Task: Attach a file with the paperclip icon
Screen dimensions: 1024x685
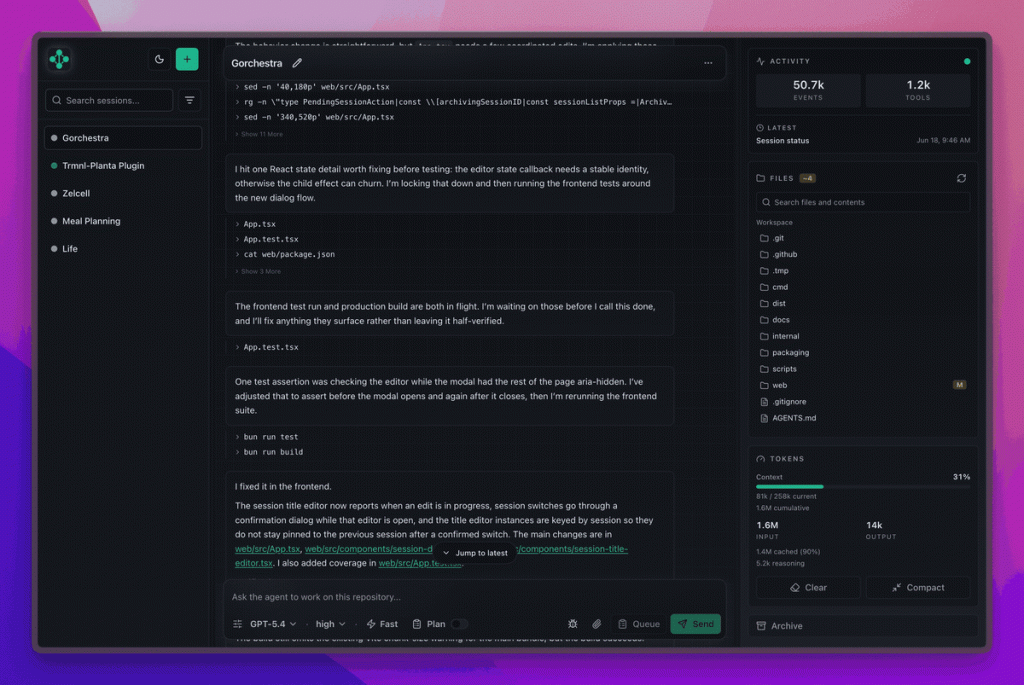Action: [596, 624]
